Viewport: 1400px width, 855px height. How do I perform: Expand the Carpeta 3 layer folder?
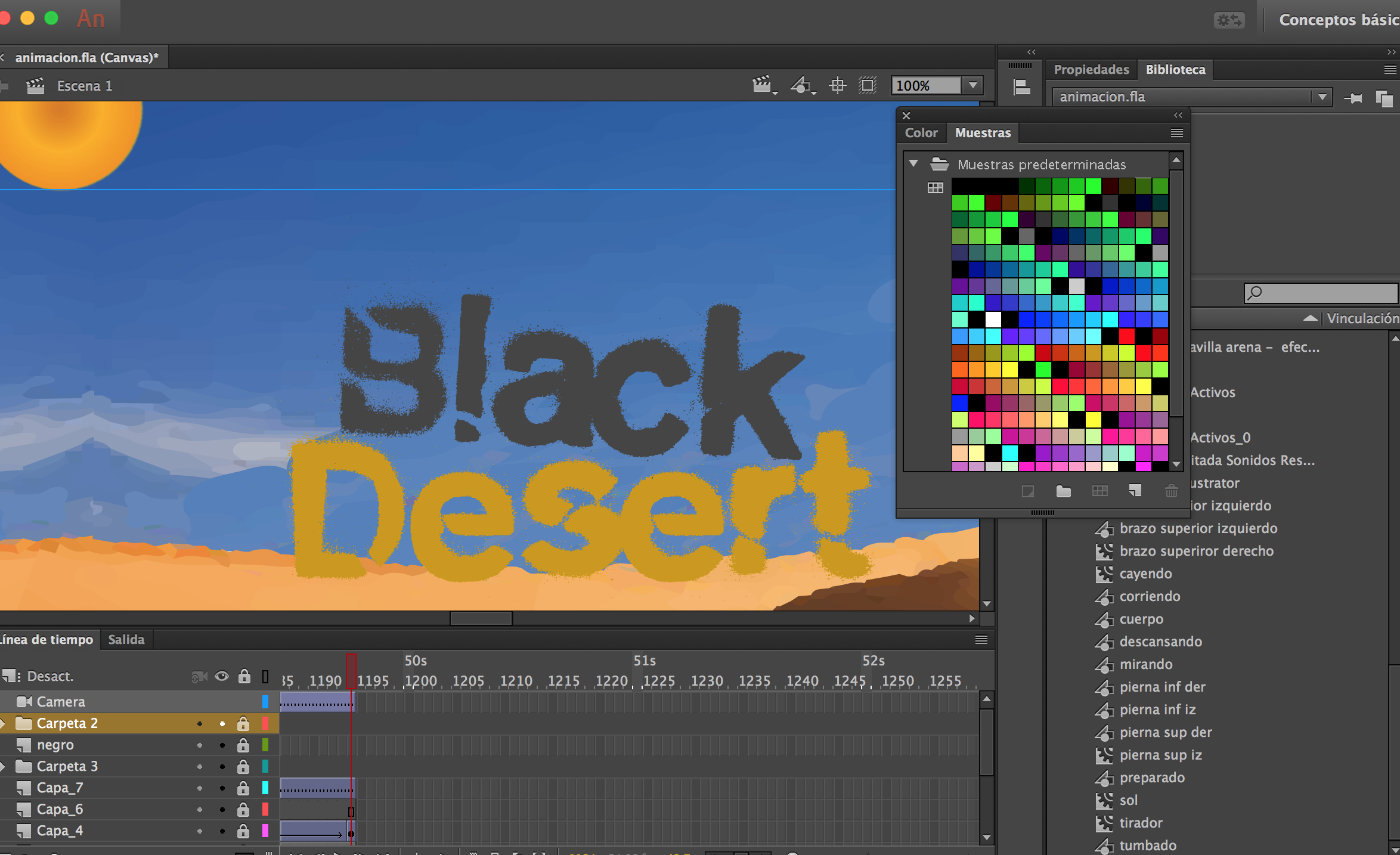tap(3, 766)
